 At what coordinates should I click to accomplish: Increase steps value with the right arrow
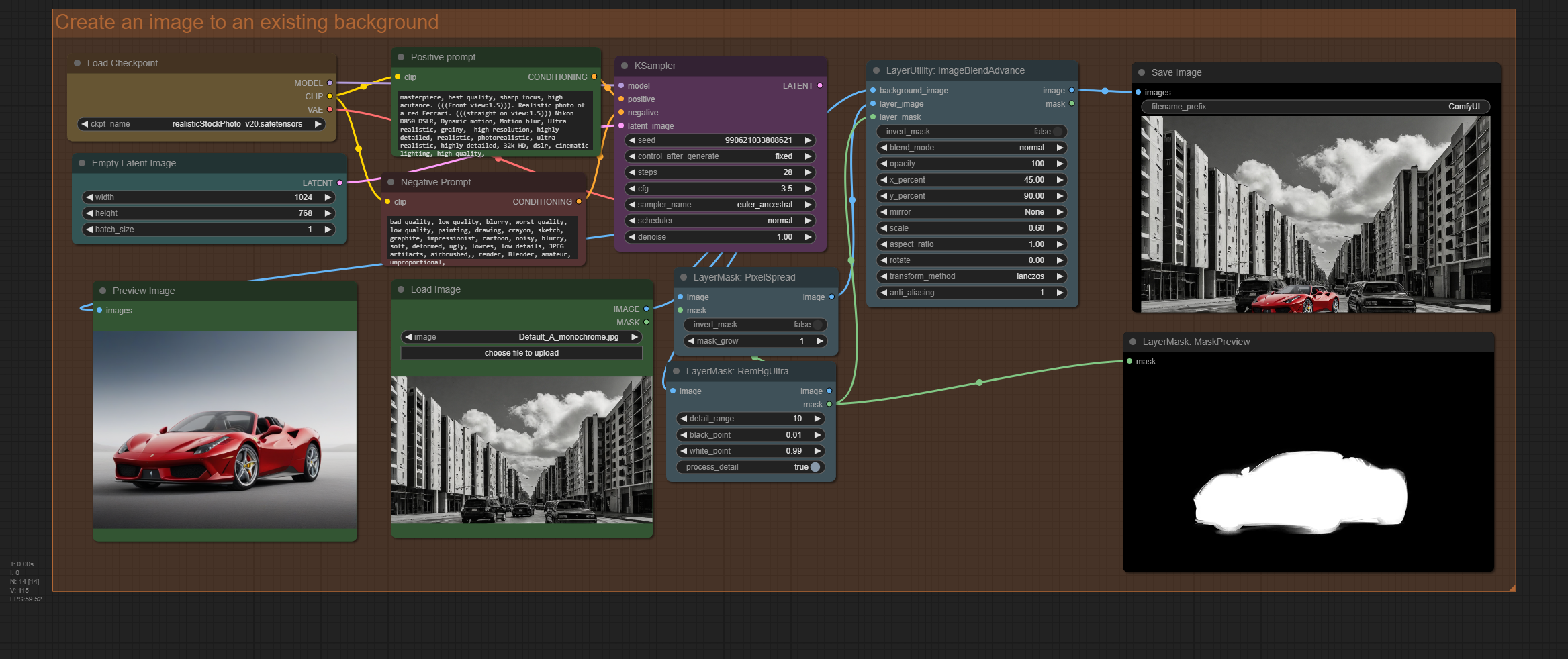pyautogui.click(x=809, y=172)
